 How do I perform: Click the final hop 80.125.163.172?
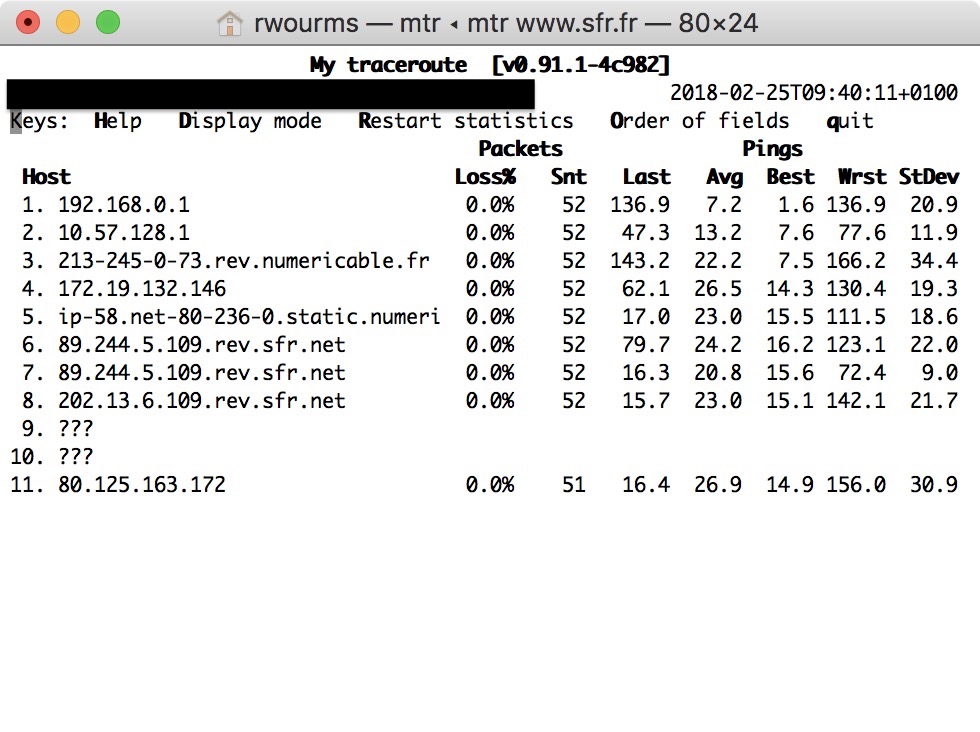(x=142, y=485)
